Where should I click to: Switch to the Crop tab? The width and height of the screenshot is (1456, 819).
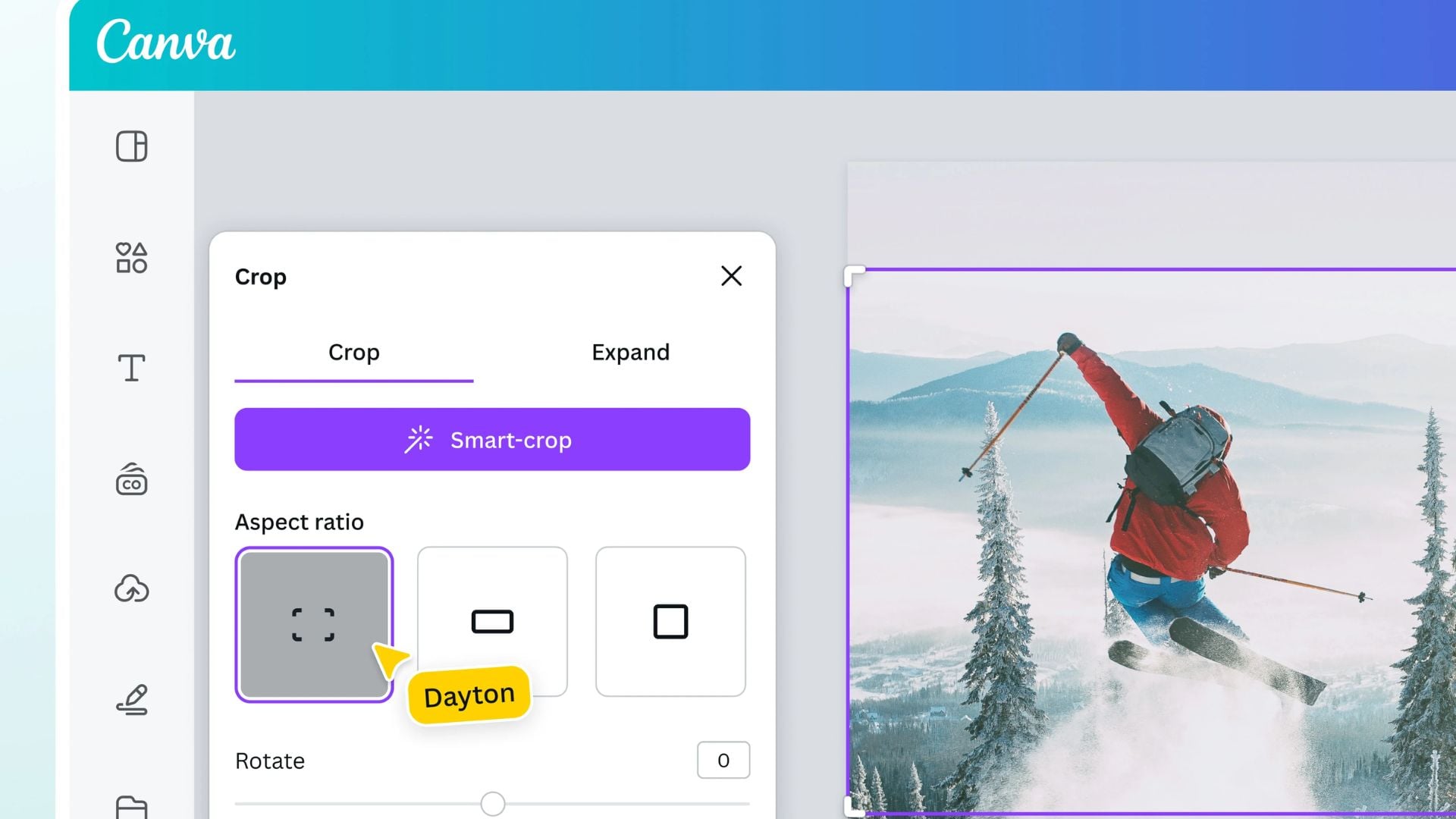pos(353,353)
